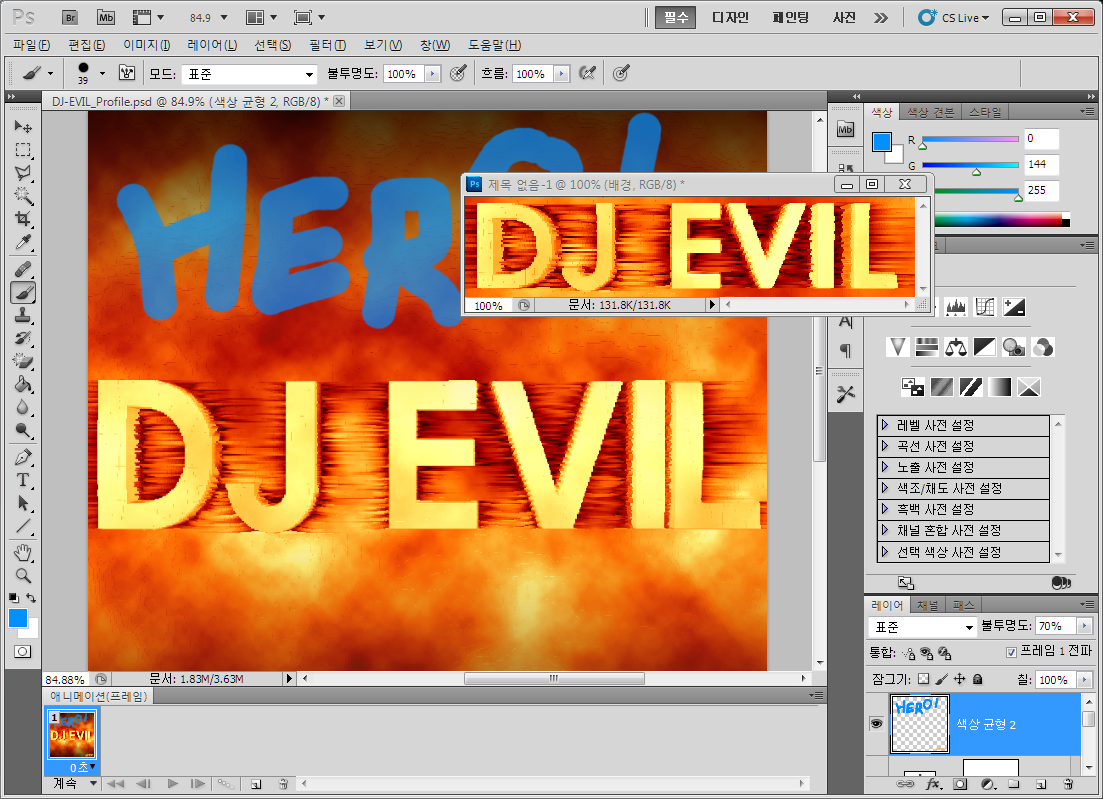Toggle lock transparent pixels

(x=924, y=679)
